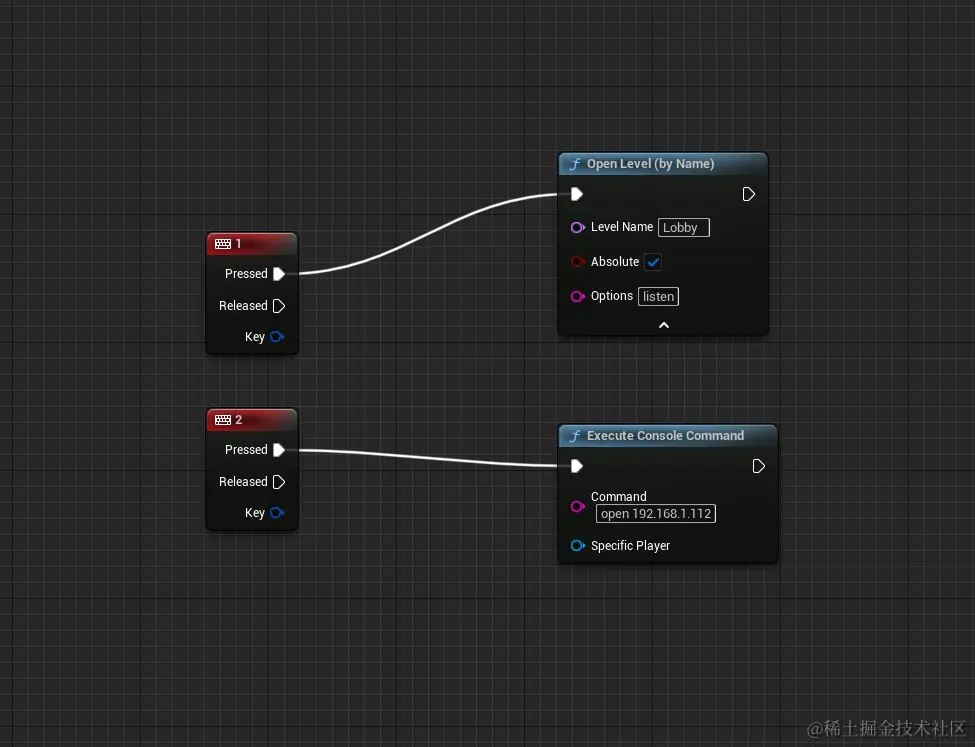
Task: Click Open Level input execution pin
Action: pos(576,194)
